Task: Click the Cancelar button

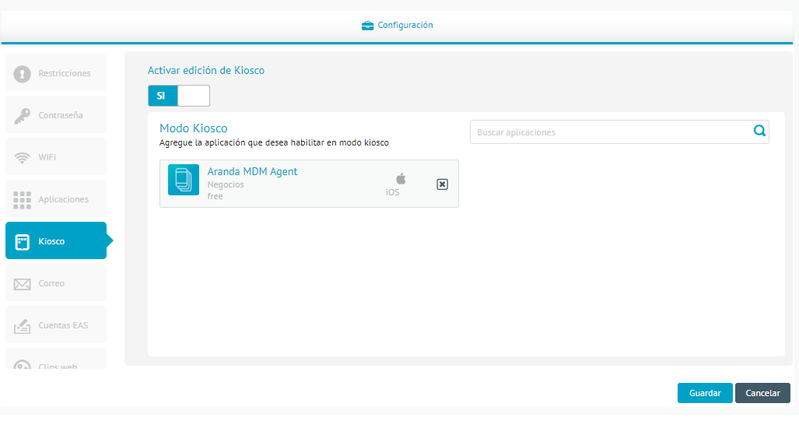Action: tap(762, 393)
